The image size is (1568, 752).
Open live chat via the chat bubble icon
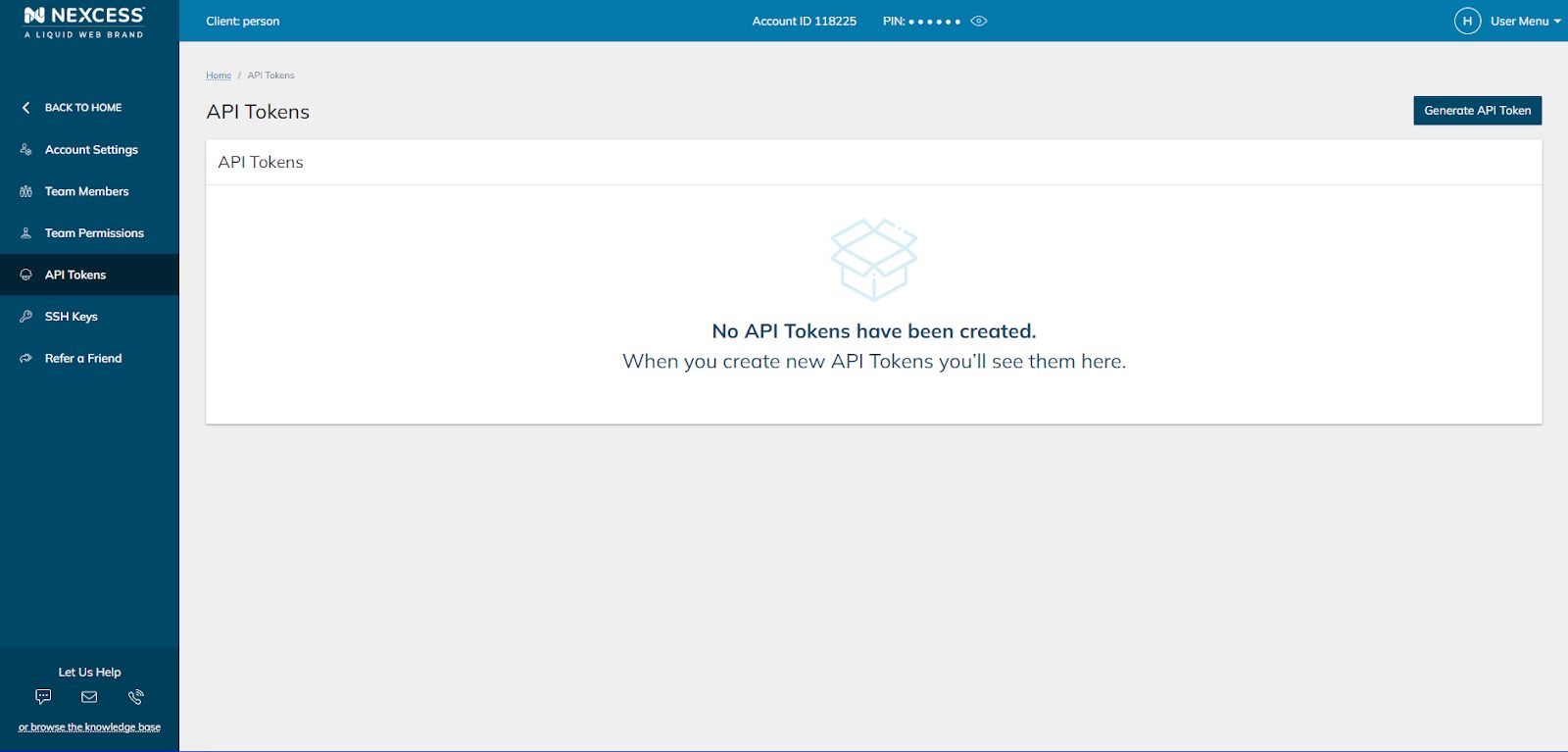tap(43, 697)
